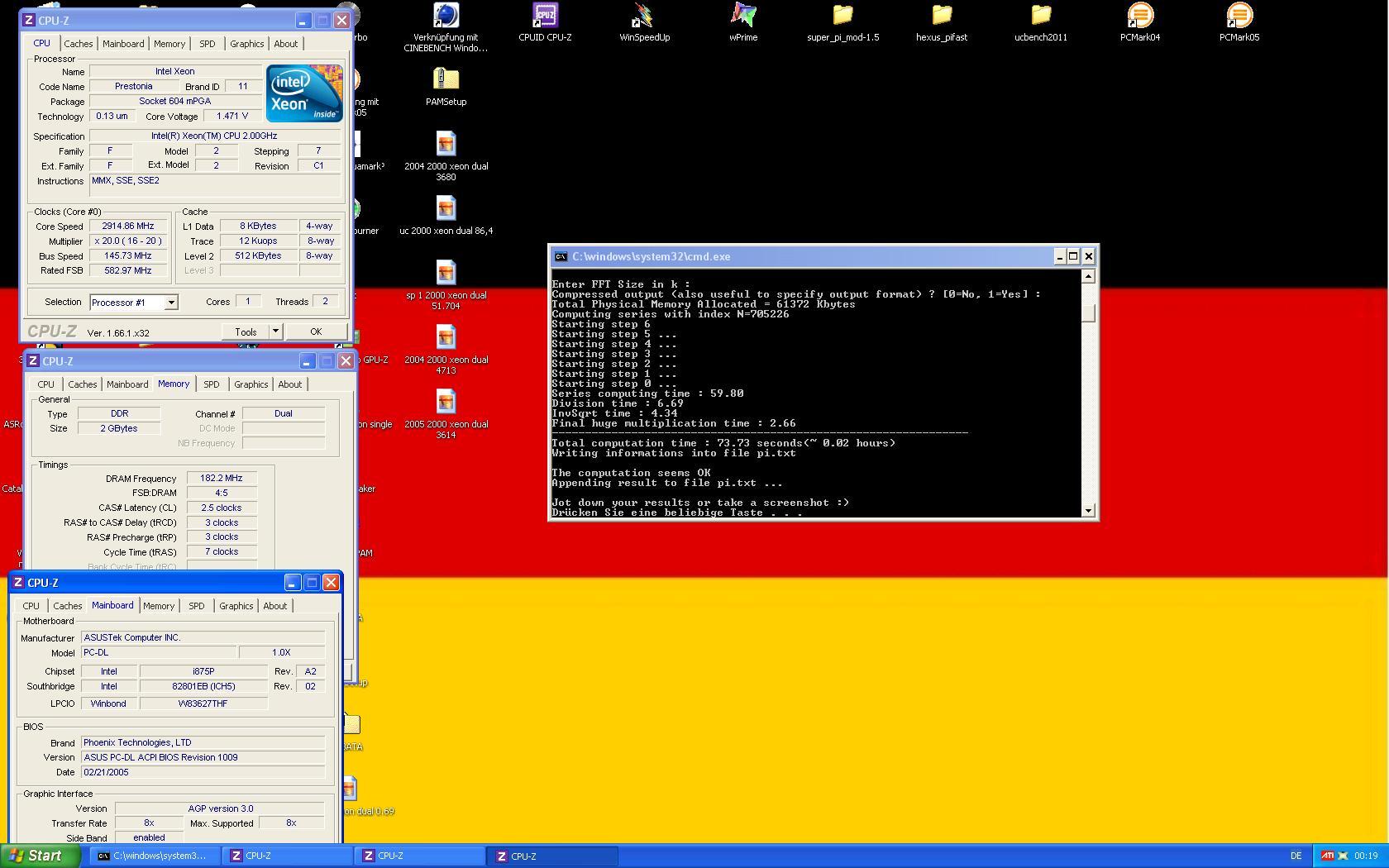Screen dimensions: 1389x868
Task: Open the CINEBENCH Windows shortcut icon
Action: [x=446, y=17]
